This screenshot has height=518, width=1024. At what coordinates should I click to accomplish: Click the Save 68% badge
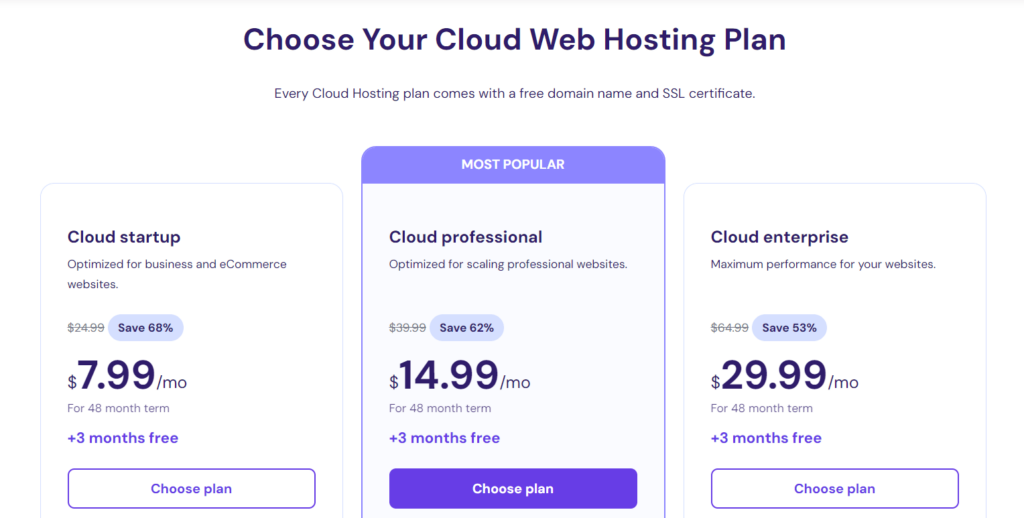(146, 328)
